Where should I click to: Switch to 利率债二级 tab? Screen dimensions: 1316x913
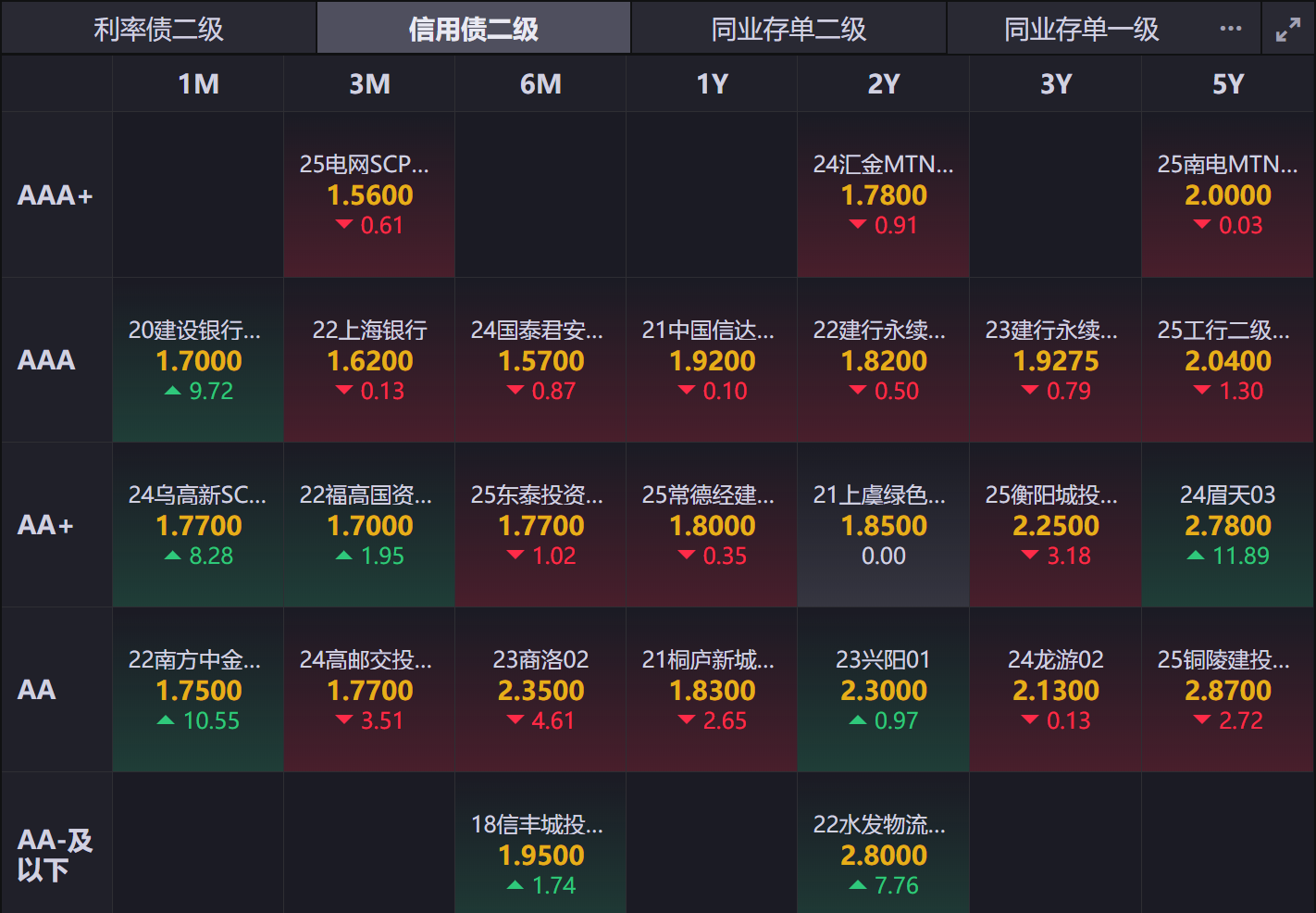pyautogui.click(x=159, y=29)
